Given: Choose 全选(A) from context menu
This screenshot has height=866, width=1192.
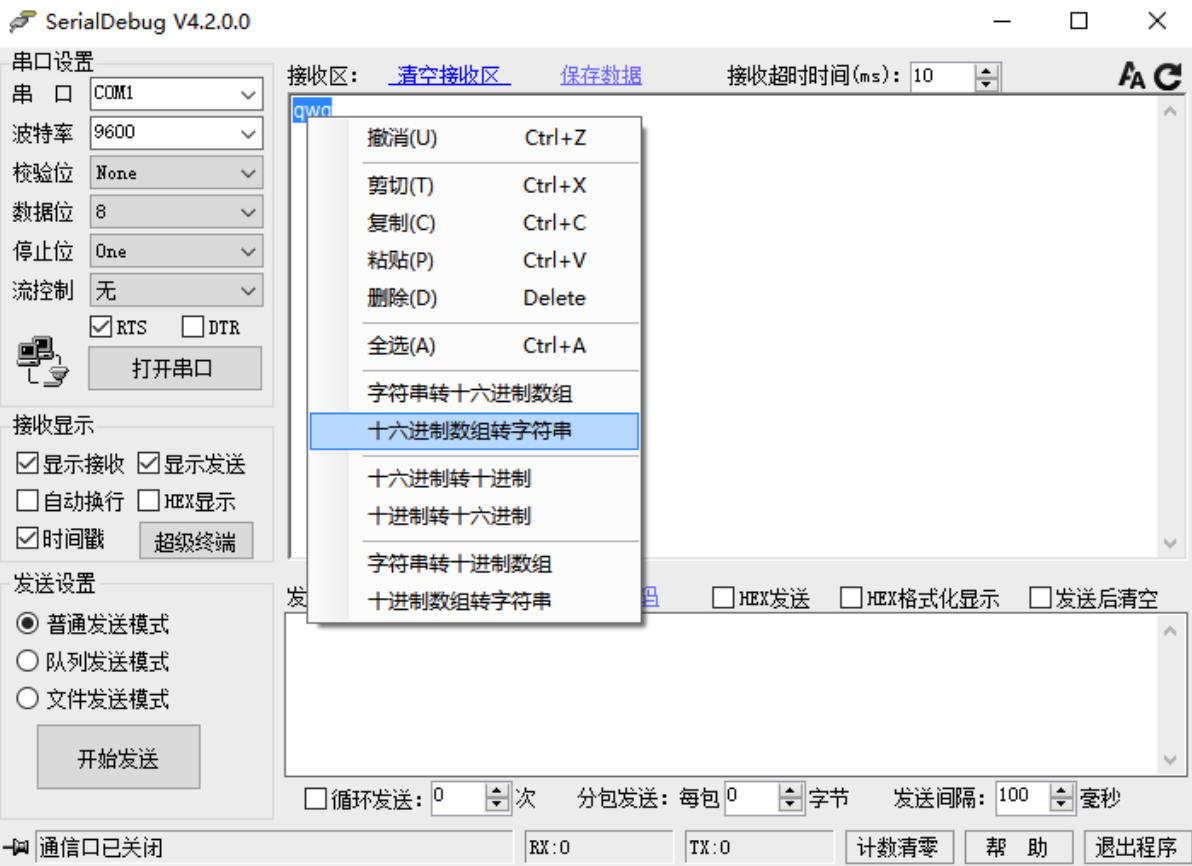Looking at the screenshot, I should 474,346.
